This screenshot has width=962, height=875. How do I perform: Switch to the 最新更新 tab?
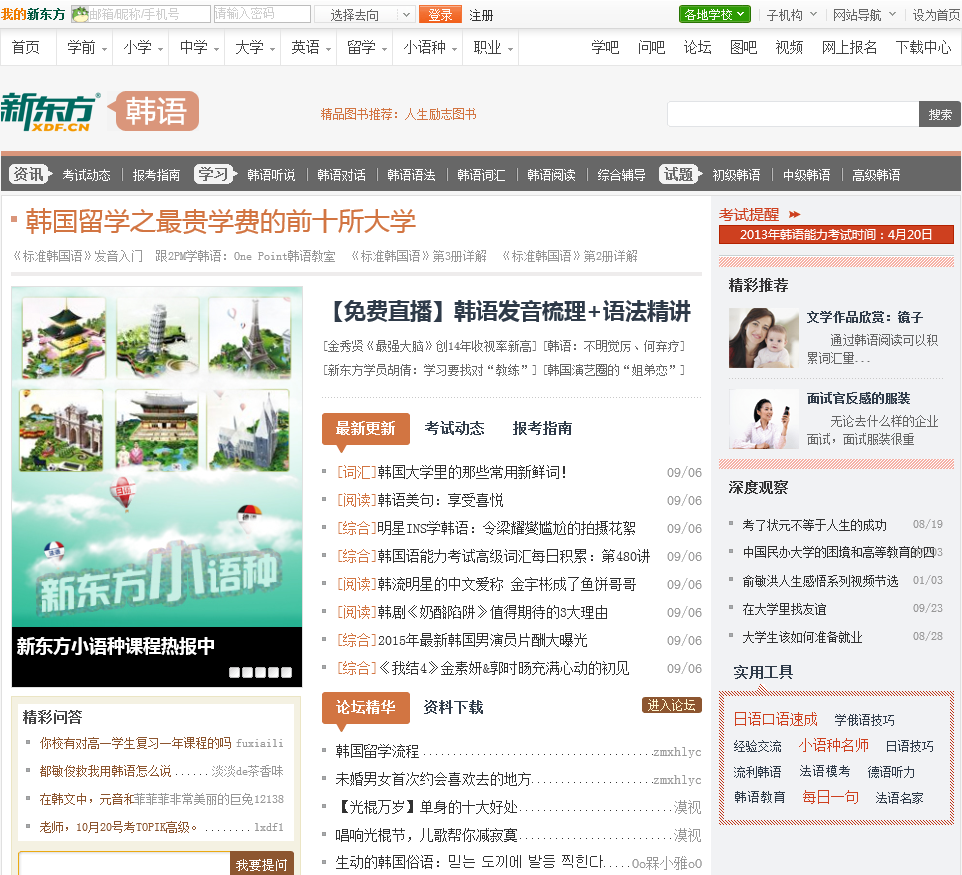[x=366, y=428]
